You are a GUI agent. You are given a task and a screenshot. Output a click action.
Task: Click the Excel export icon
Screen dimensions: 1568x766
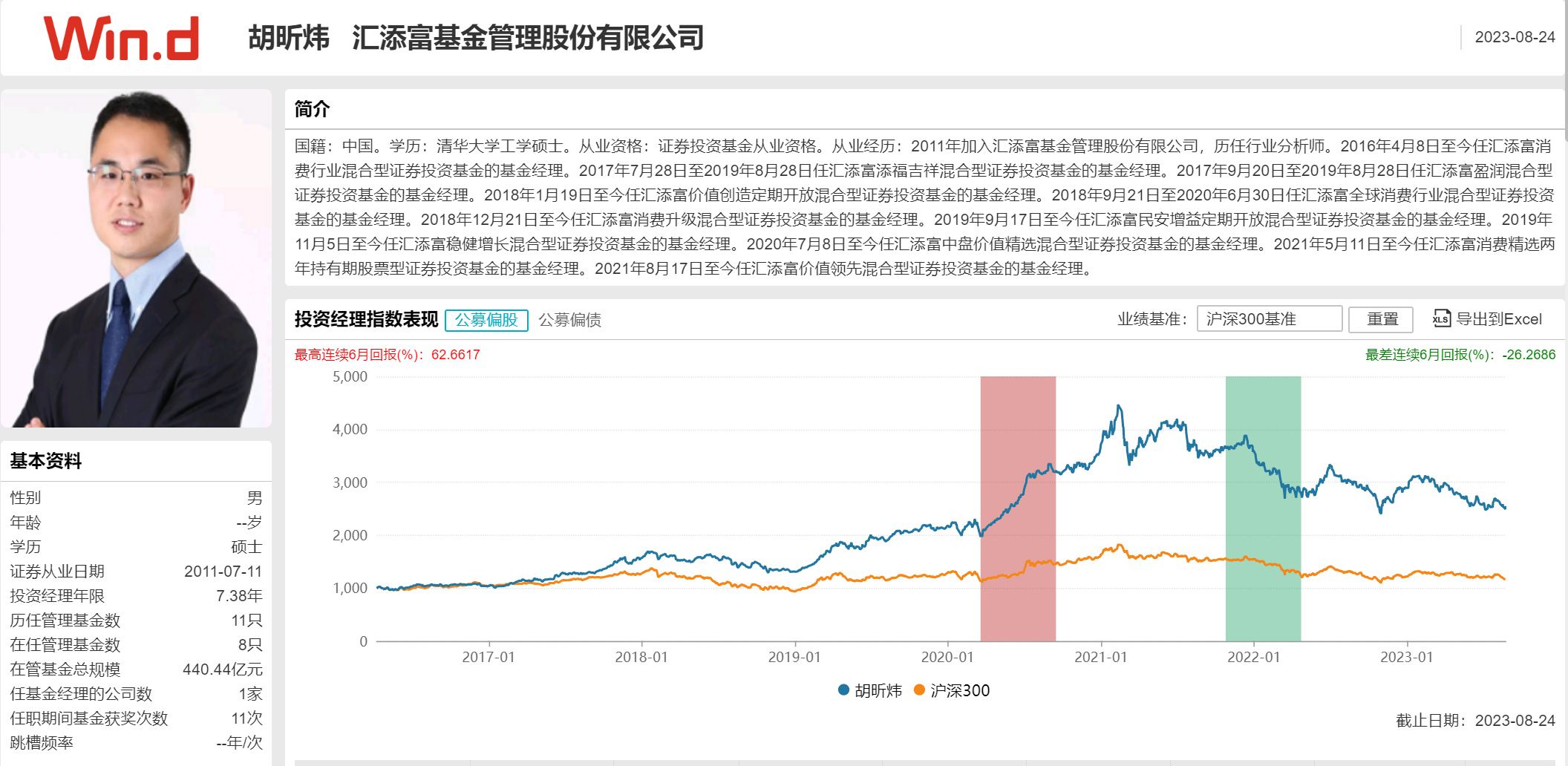pyautogui.click(x=1441, y=319)
